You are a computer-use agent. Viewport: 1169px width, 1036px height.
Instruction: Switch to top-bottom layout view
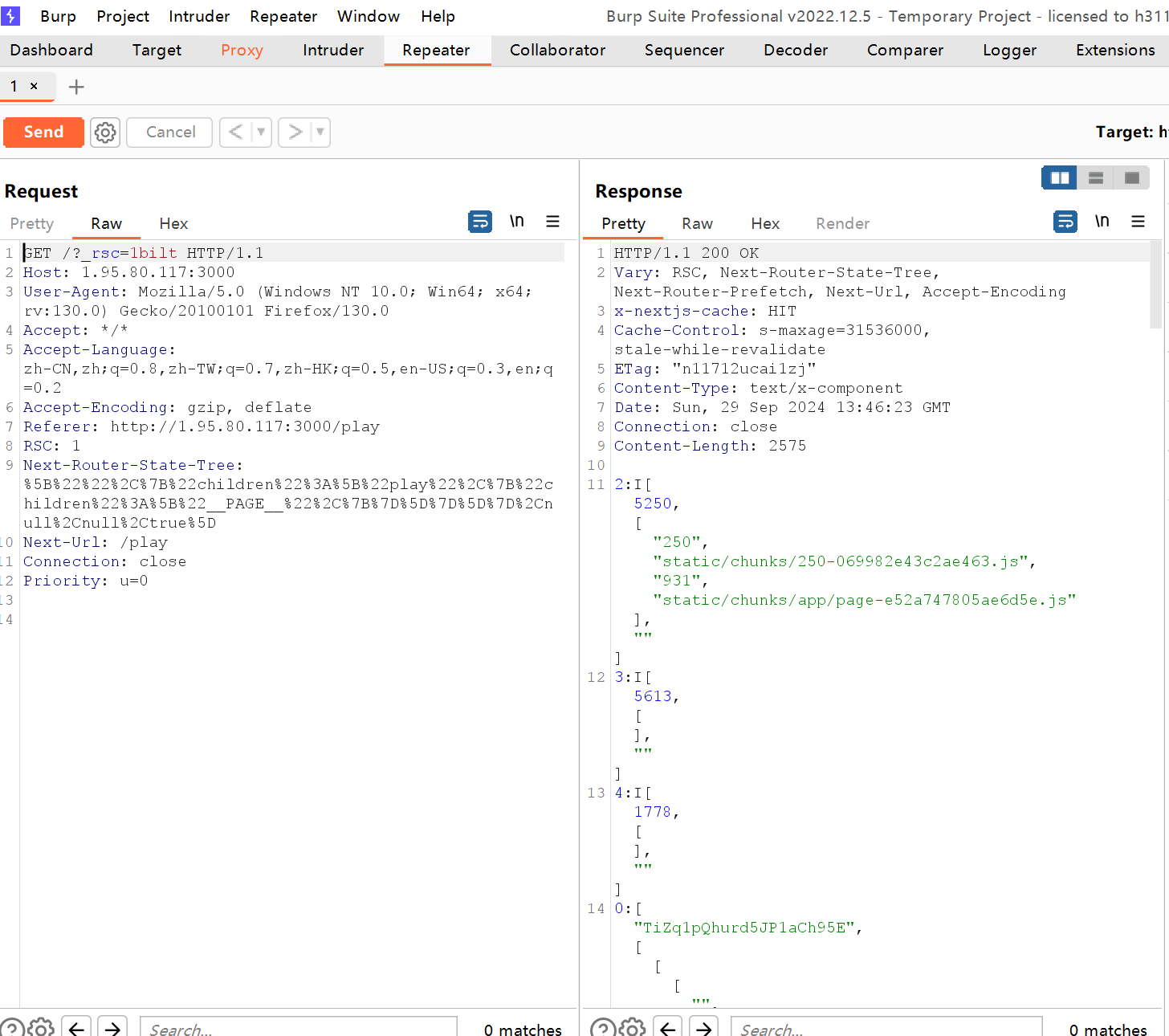[1096, 177]
